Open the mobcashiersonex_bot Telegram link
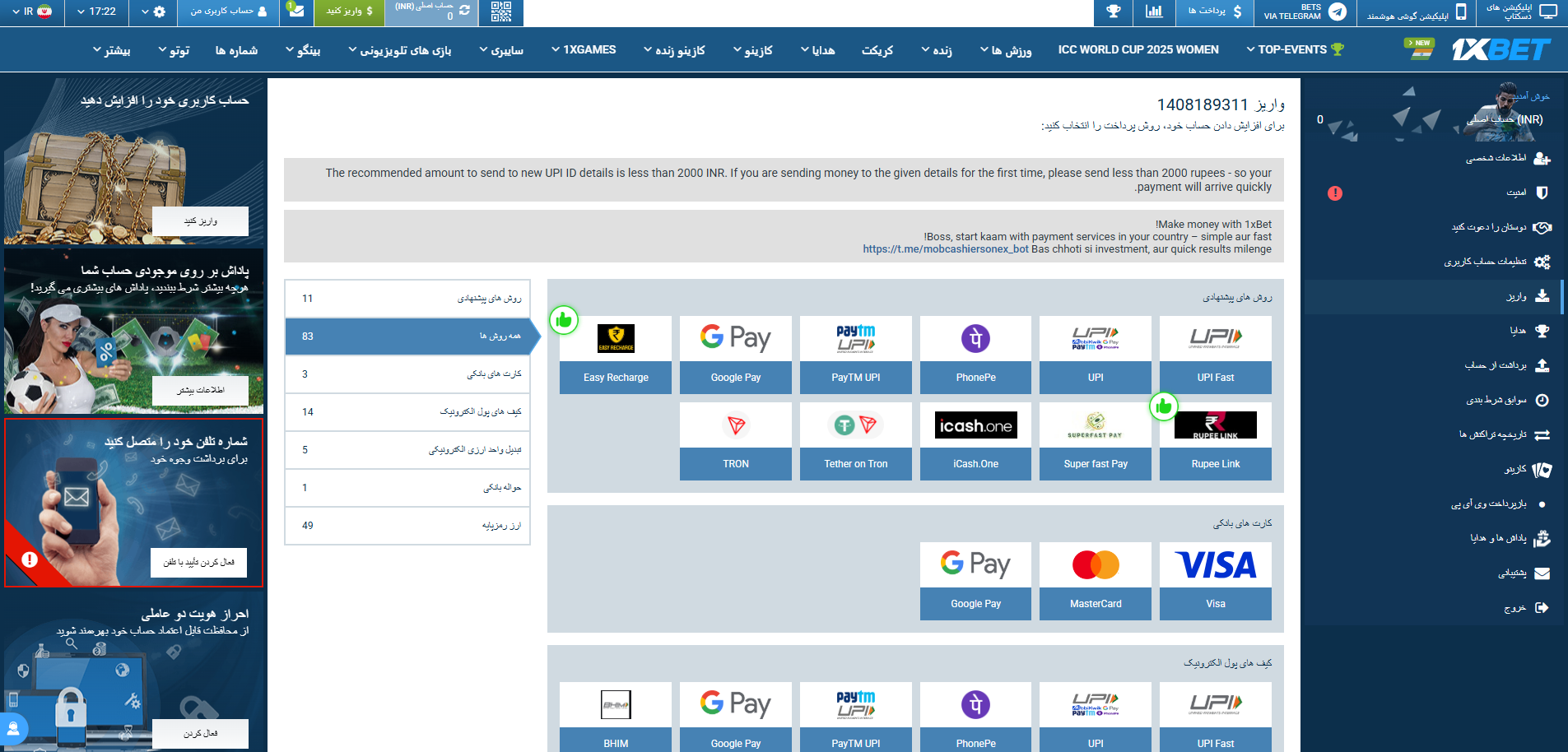The height and width of the screenshot is (752, 1568). (945, 249)
